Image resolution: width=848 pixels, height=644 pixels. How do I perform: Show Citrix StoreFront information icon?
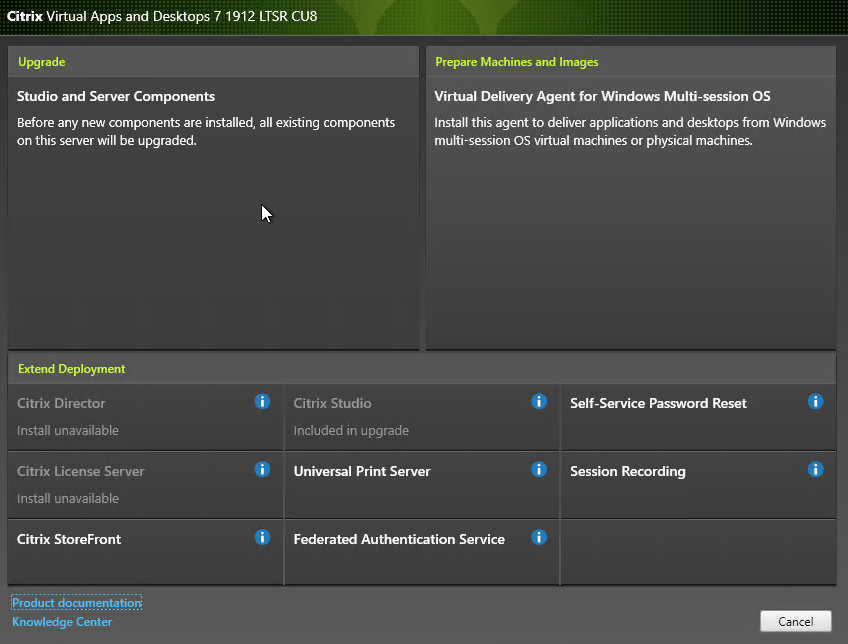point(262,537)
